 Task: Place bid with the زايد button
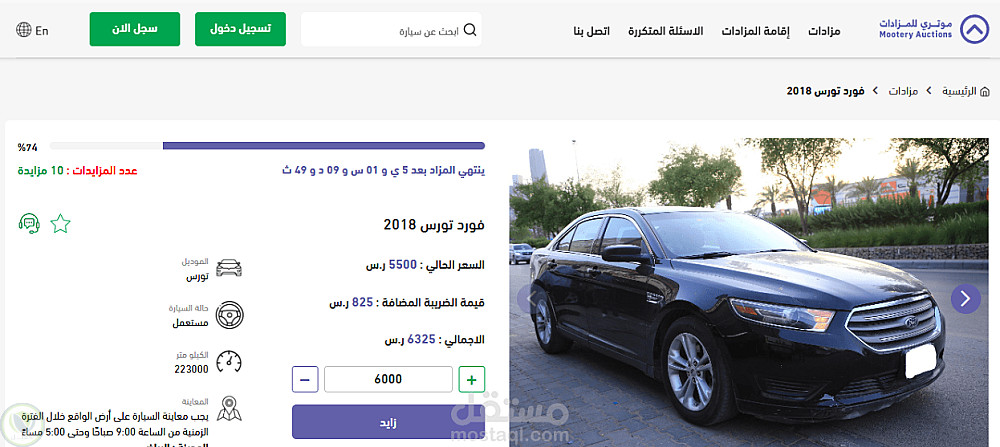[388, 422]
